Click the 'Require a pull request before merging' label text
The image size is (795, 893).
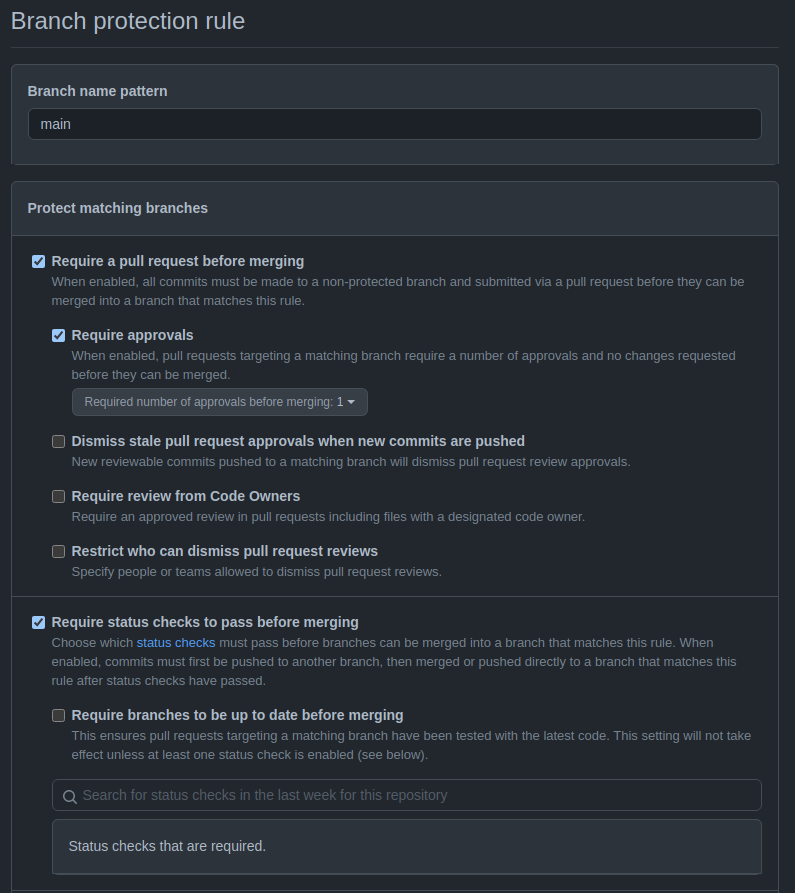tap(178, 261)
